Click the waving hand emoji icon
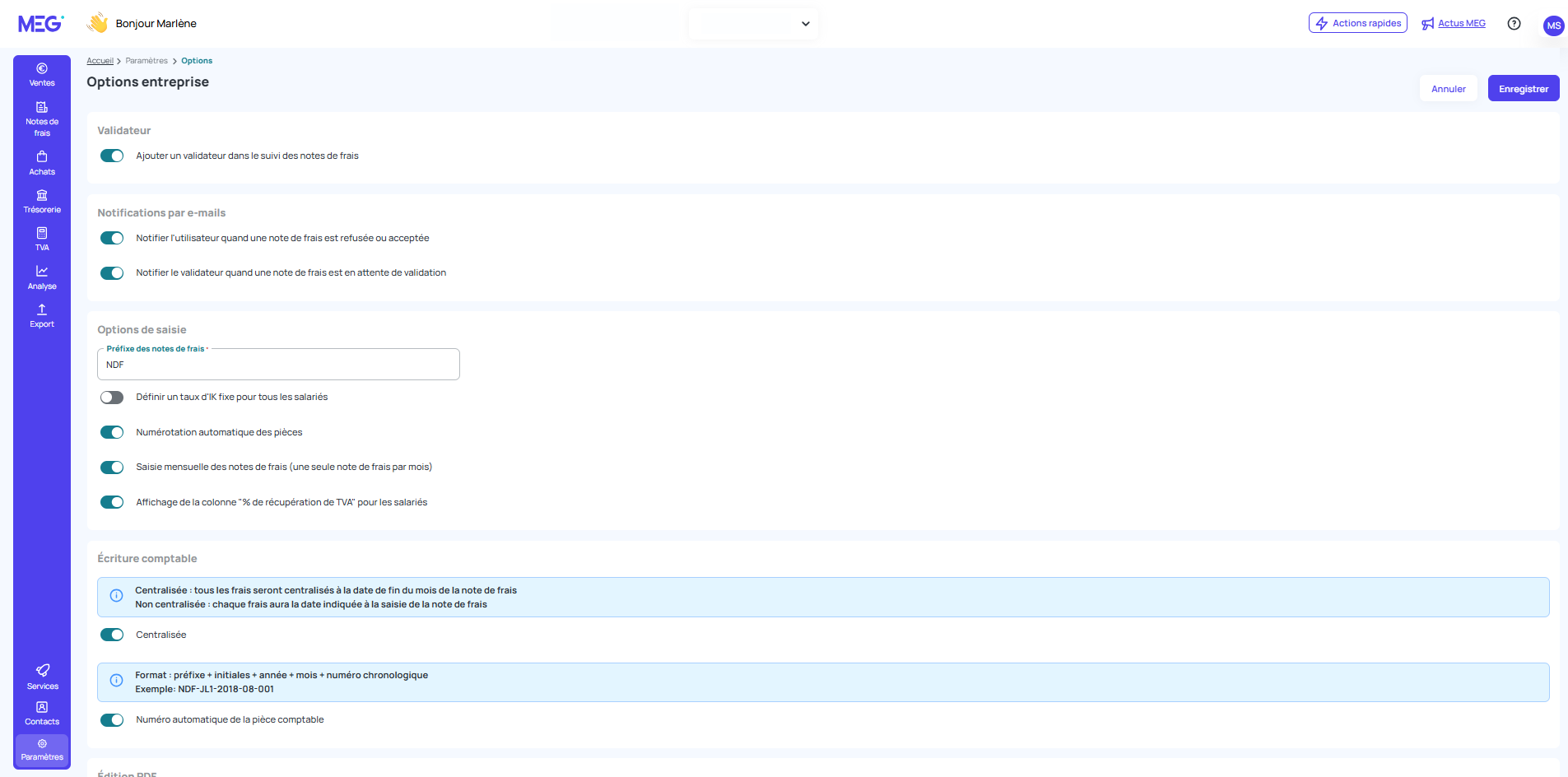 pyautogui.click(x=98, y=23)
